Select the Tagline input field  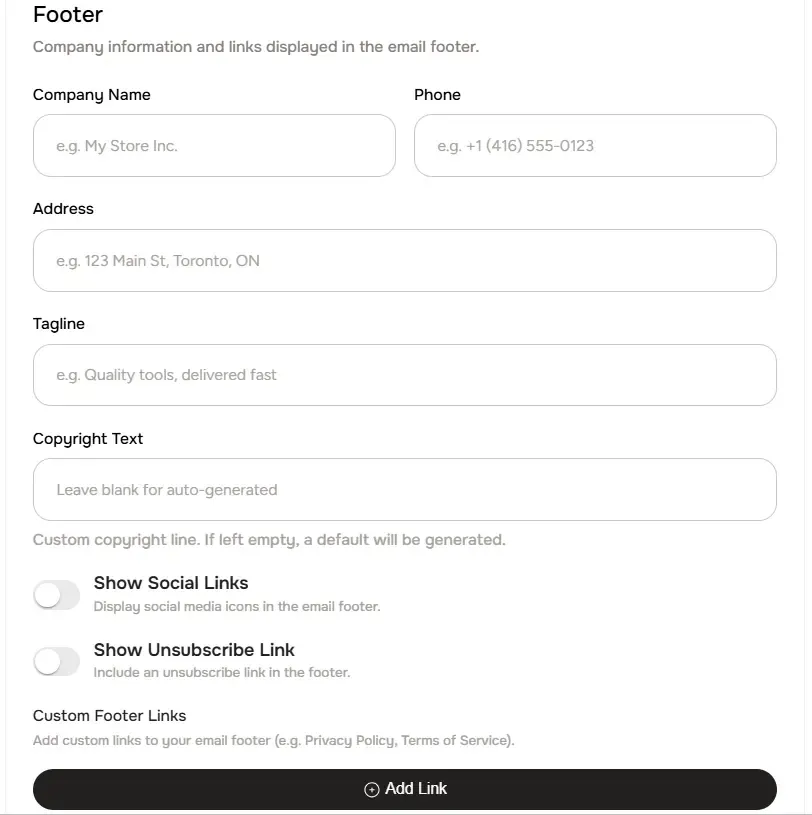[404, 374]
